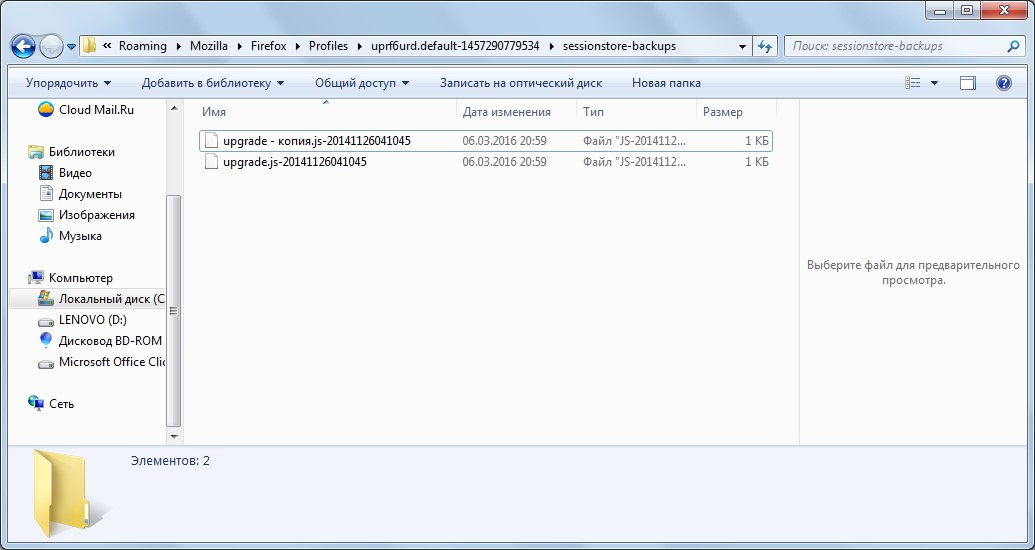1035x550 pixels.
Task: Toggle the preview pane button
Action: 968,83
